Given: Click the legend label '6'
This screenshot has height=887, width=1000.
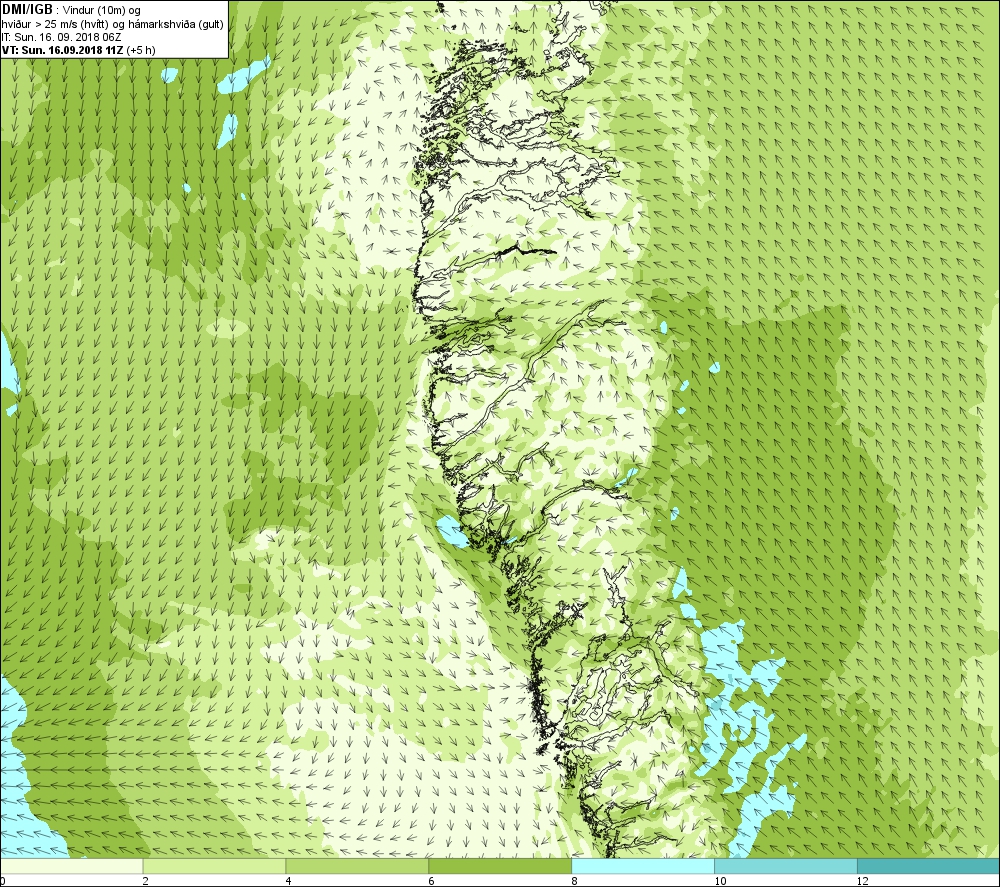Looking at the screenshot, I should [x=431, y=881].
